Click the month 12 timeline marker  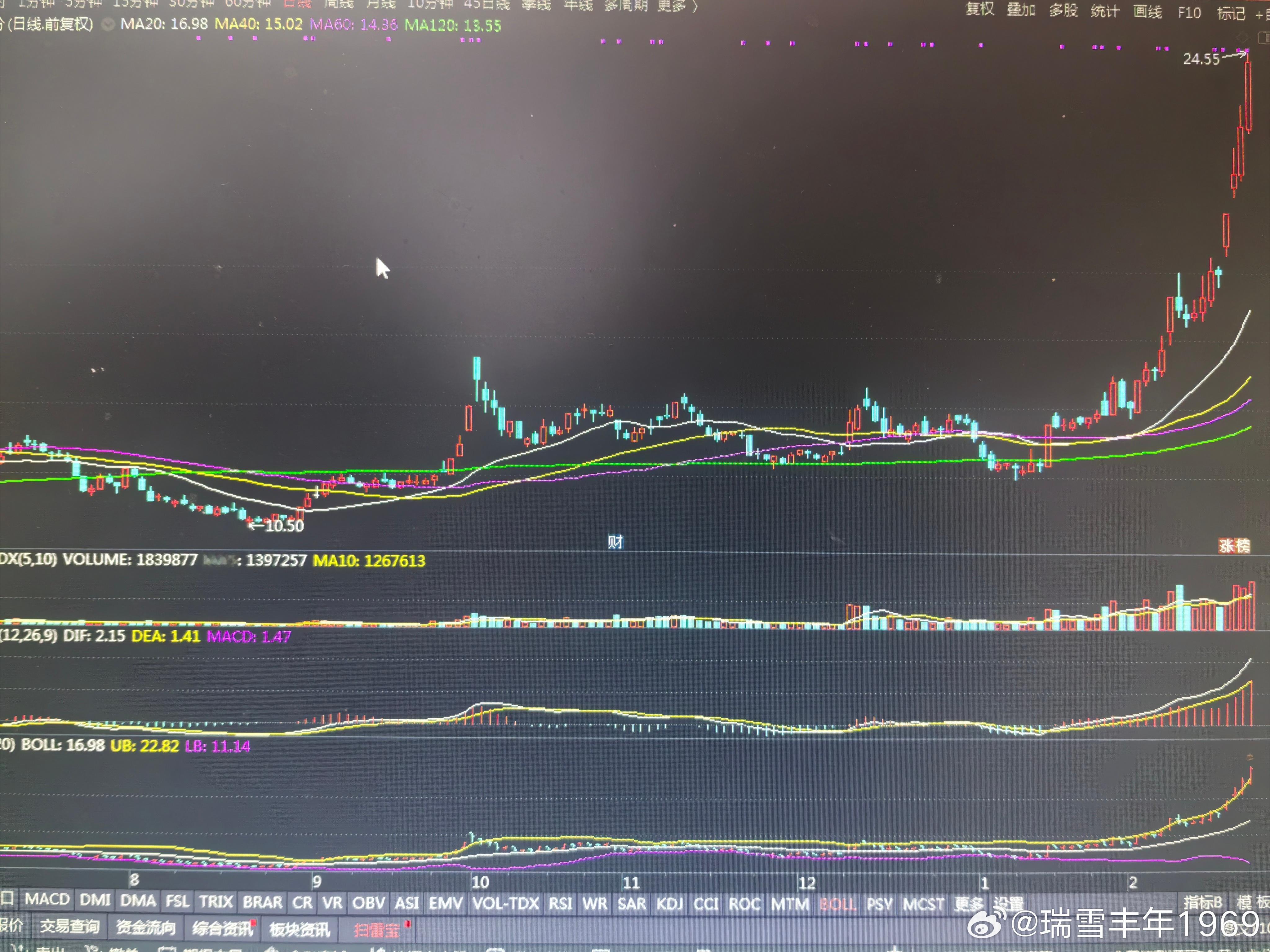[x=807, y=883]
